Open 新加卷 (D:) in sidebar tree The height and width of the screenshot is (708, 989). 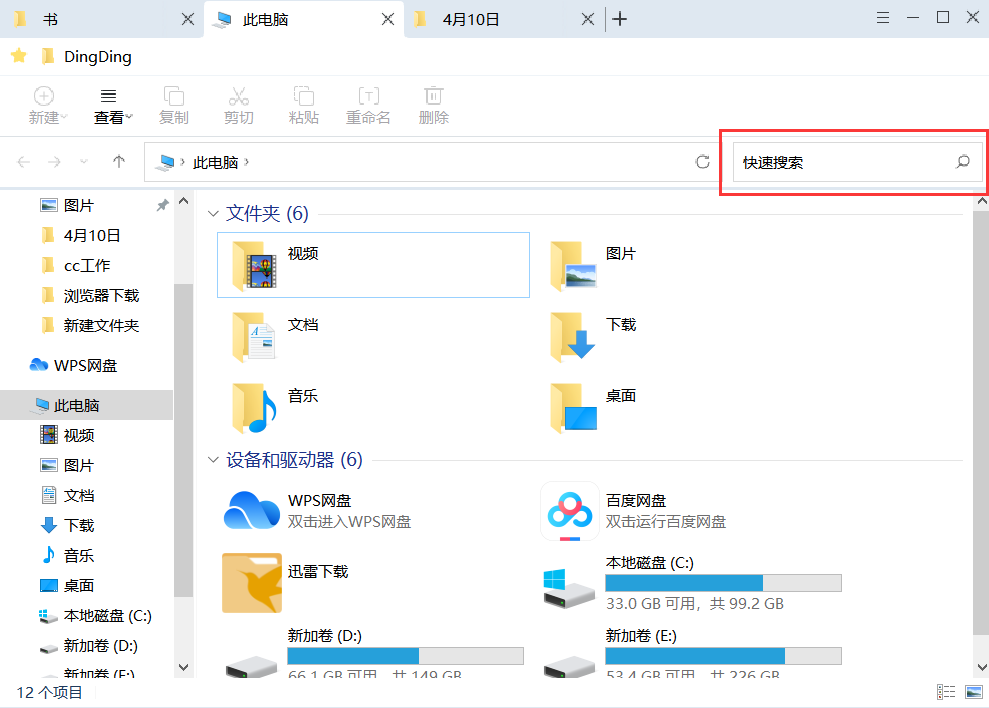point(88,646)
